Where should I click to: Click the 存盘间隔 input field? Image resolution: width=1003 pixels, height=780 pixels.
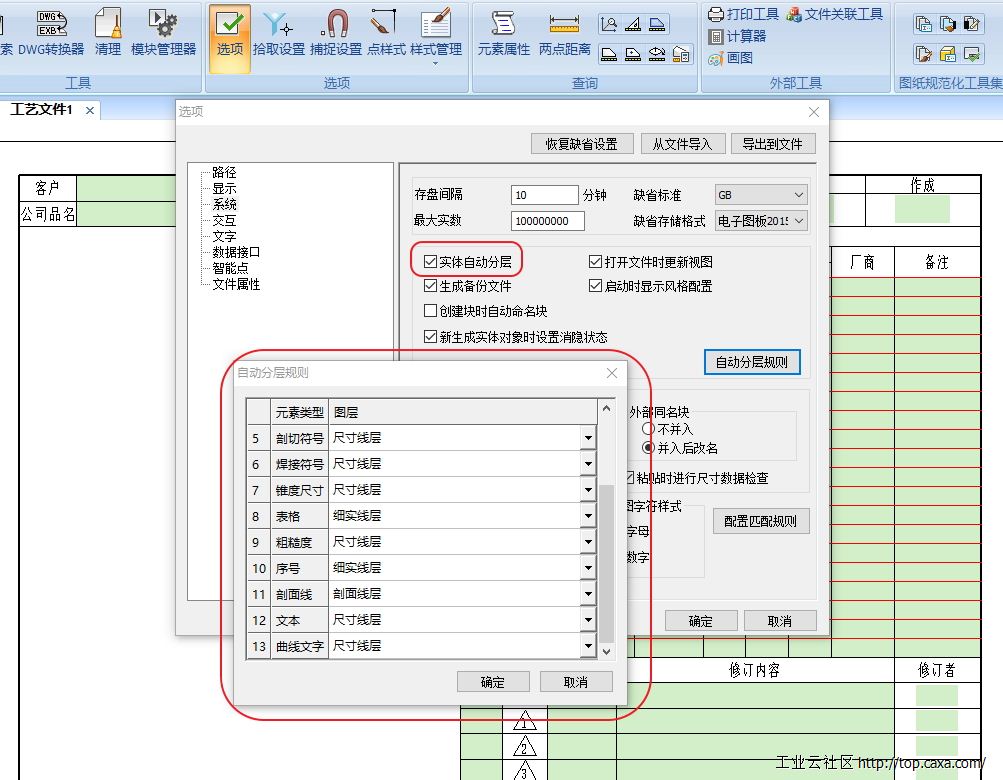coord(544,195)
